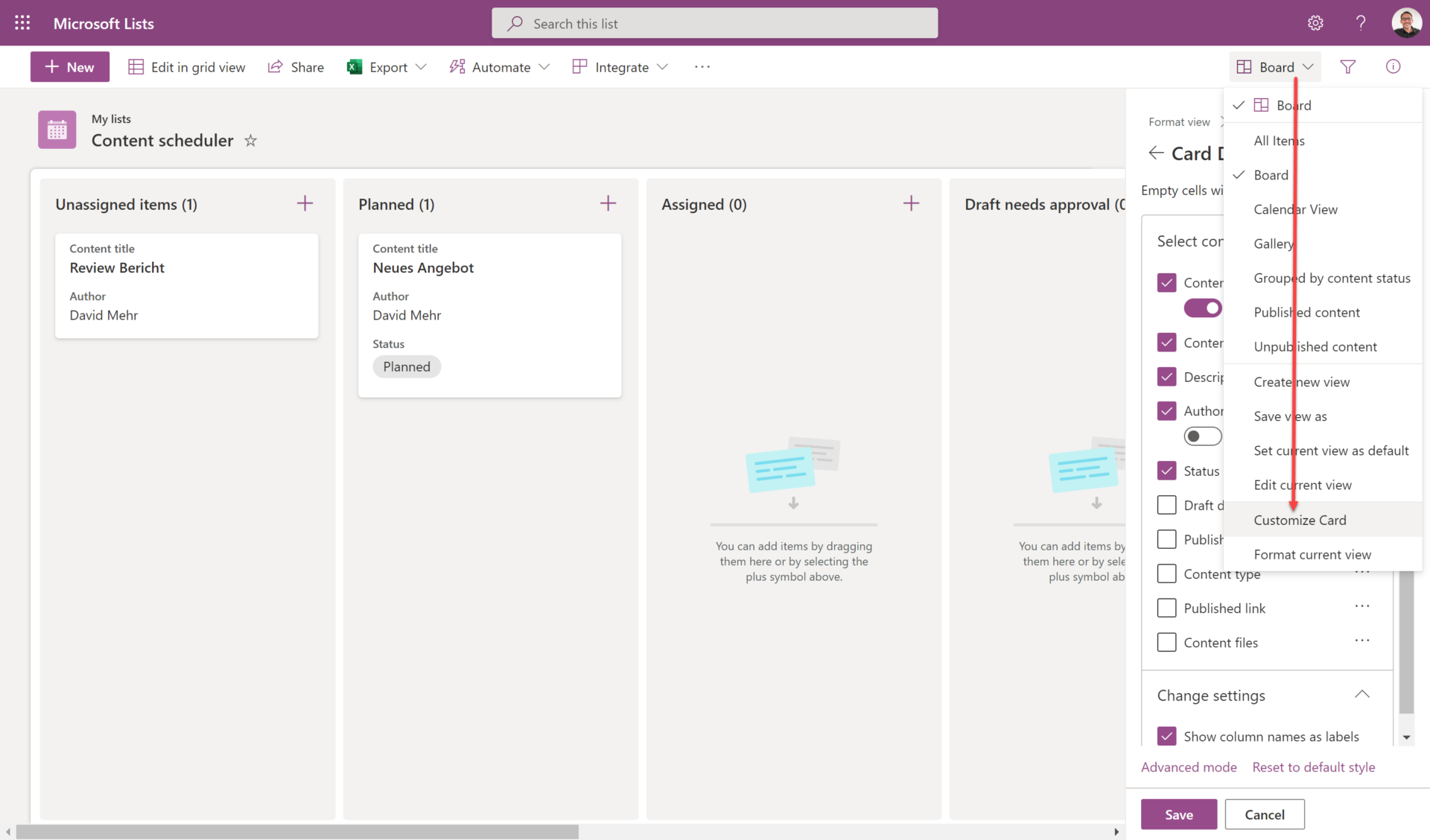Screen dimensions: 1430x840
Task: Uncheck Show column names as labels
Action: click(1166, 736)
